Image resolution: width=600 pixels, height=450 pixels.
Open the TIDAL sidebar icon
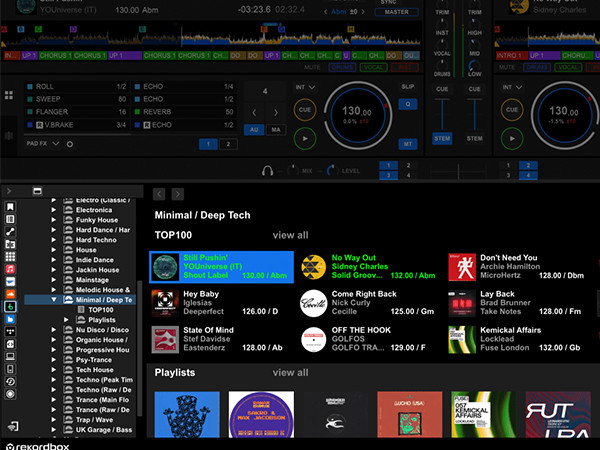coord(10,331)
